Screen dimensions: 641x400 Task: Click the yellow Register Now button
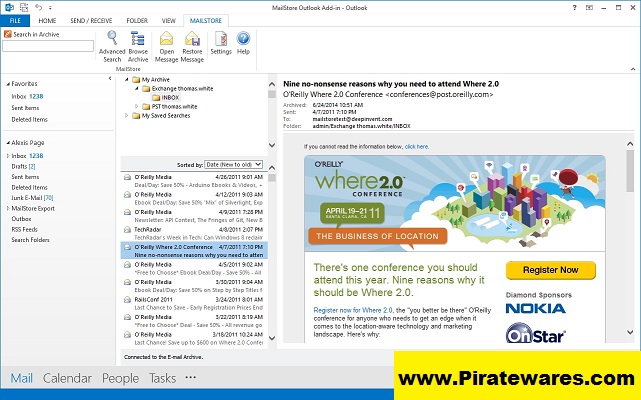[543, 270]
